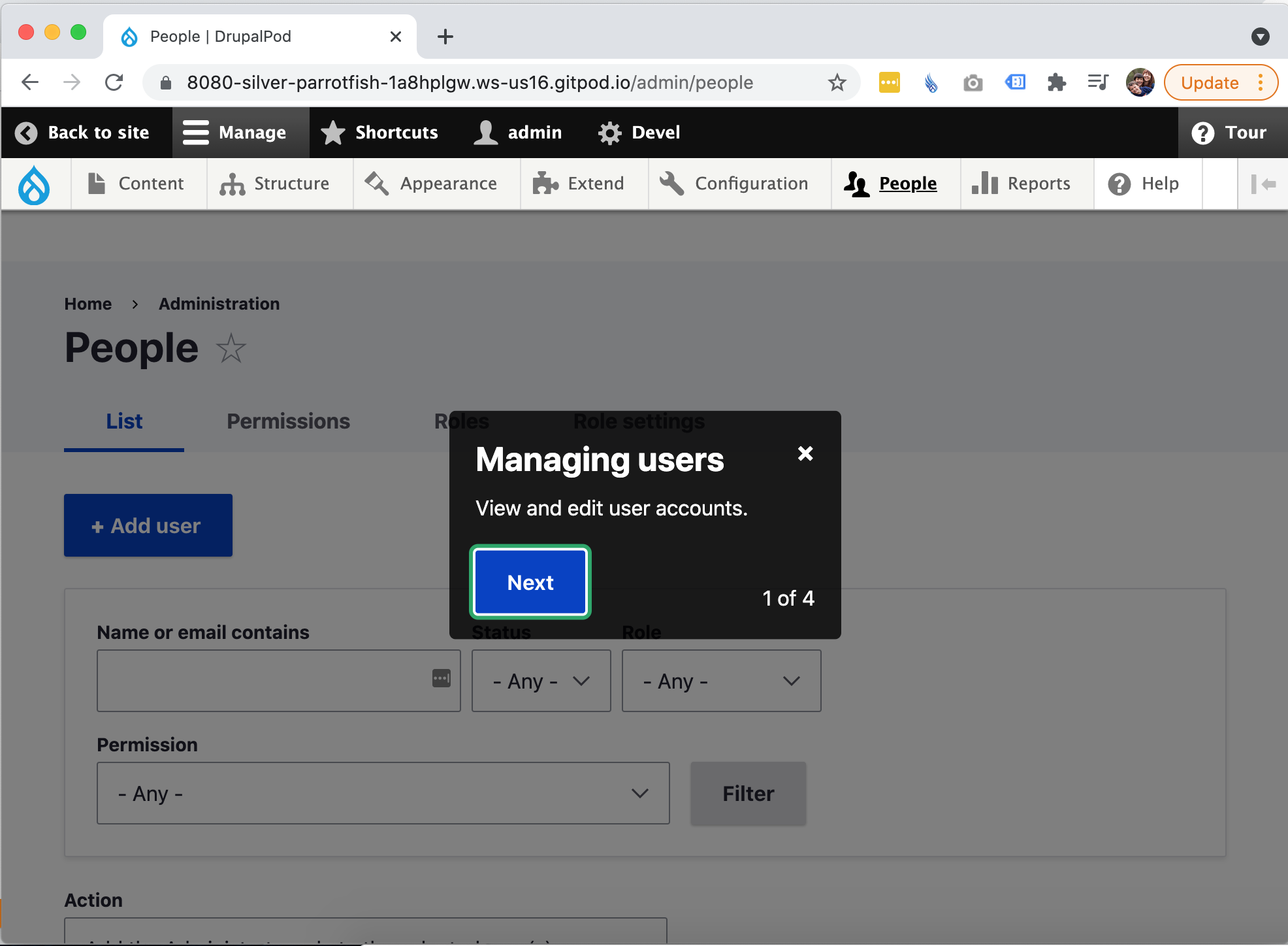This screenshot has width=1288, height=946.
Task: Click the Add user button
Action: pos(148,525)
